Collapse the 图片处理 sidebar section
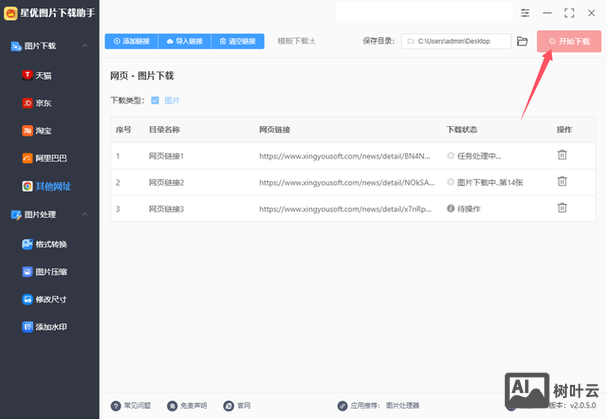Viewport: 607px width, 419px height. [x=85, y=214]
